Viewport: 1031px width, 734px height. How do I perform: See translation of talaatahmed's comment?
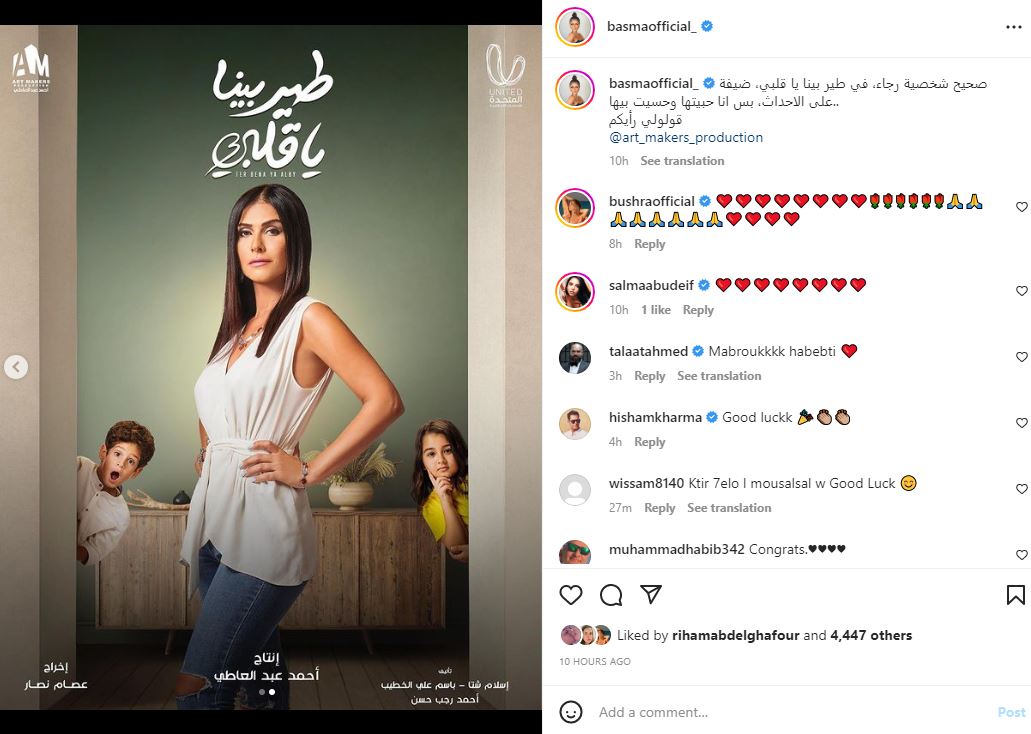719,376
